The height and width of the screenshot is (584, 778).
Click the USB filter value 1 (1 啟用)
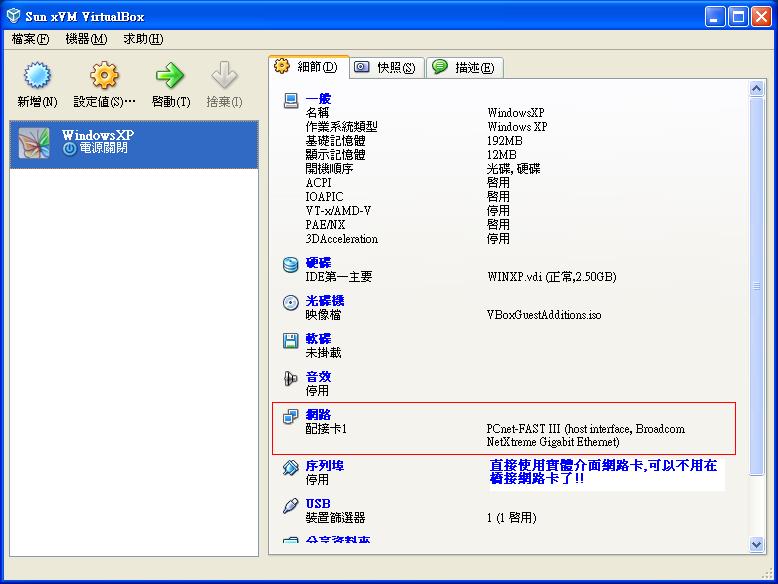(512, 518)
